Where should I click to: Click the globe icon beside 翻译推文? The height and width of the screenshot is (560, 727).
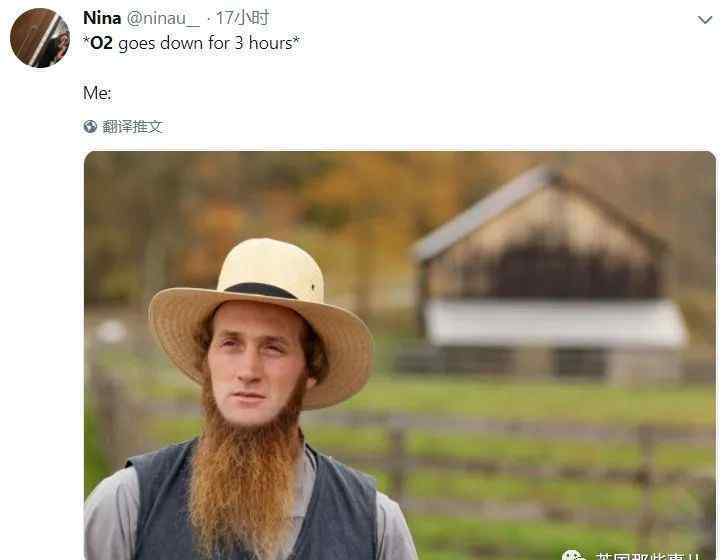90,126
